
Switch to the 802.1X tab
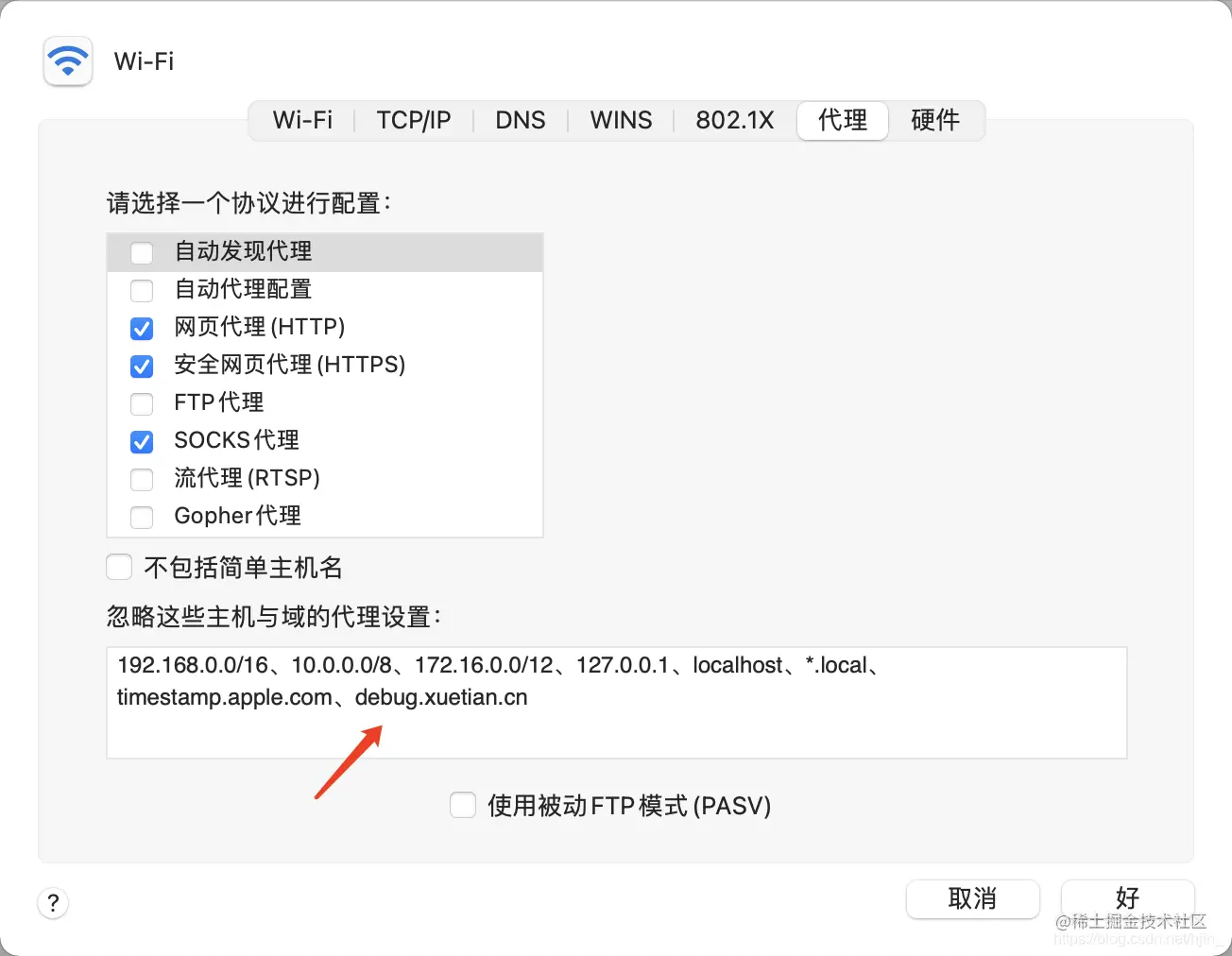pyautogui.click(x=735, y=120)
